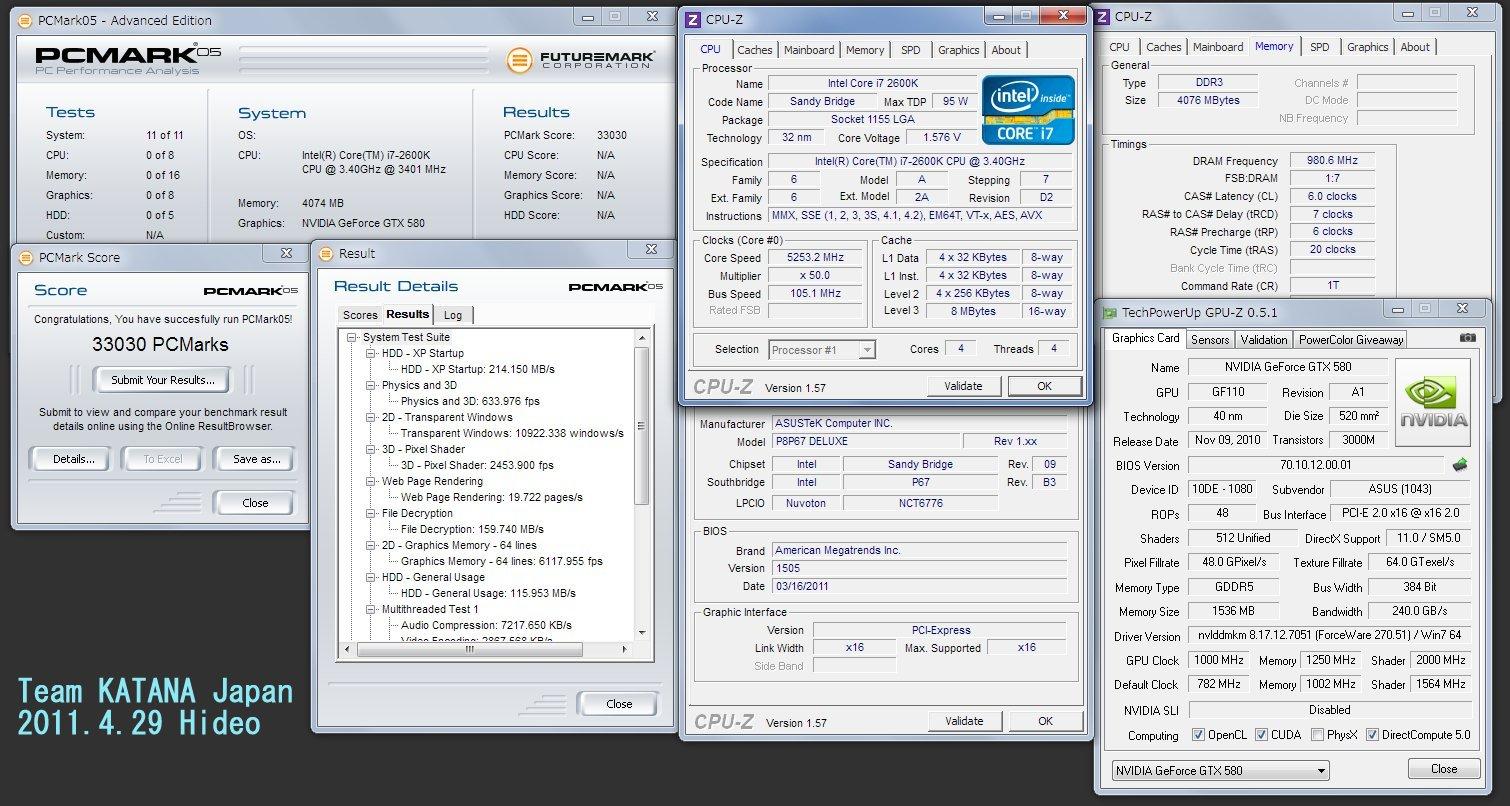Click the CAS# Latency 6.0 clocks value
Screen dimensions: 1510x806
pos(1332,196)
